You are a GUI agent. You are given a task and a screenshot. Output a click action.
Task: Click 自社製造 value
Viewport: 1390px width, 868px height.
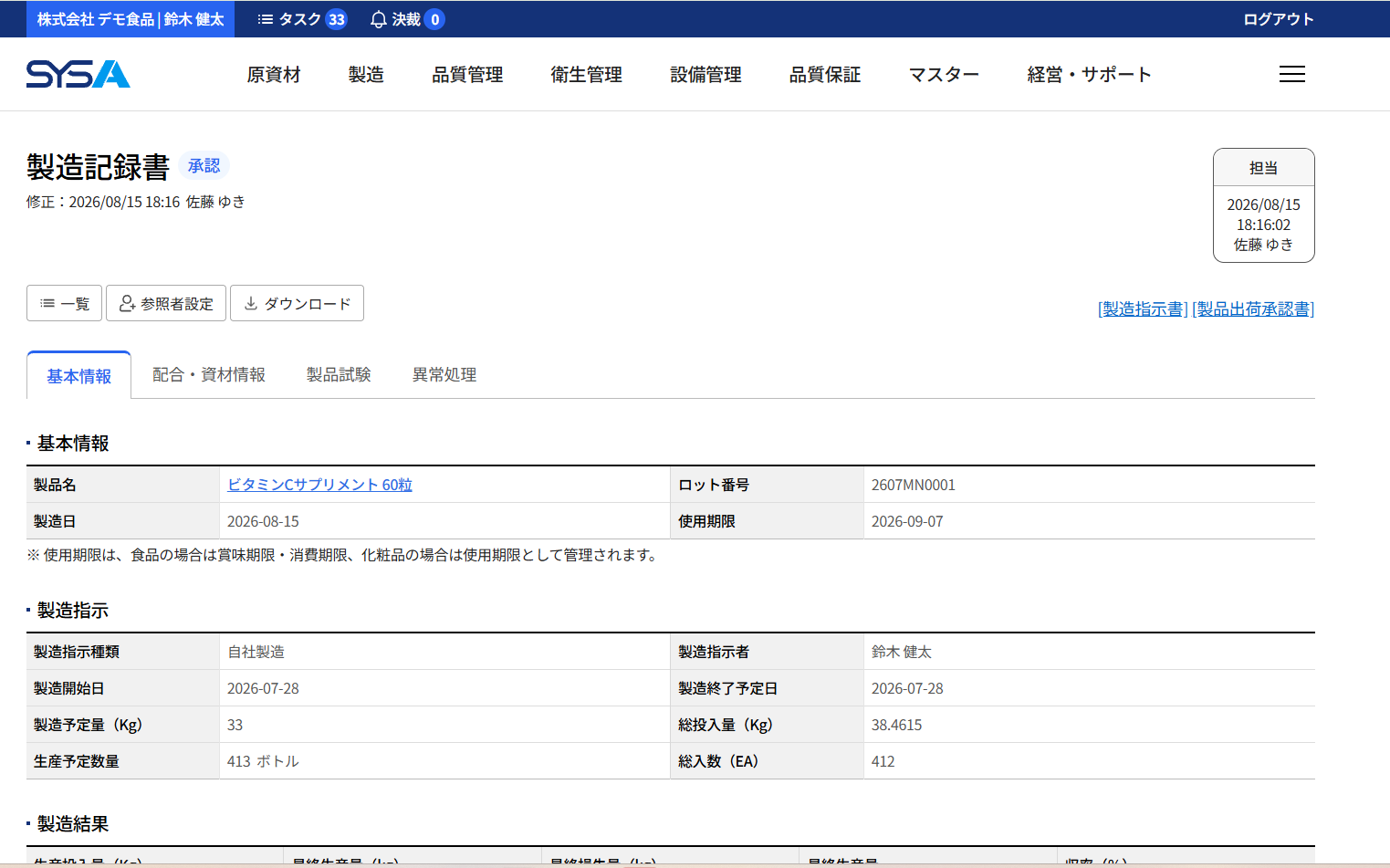coord(256,652)
